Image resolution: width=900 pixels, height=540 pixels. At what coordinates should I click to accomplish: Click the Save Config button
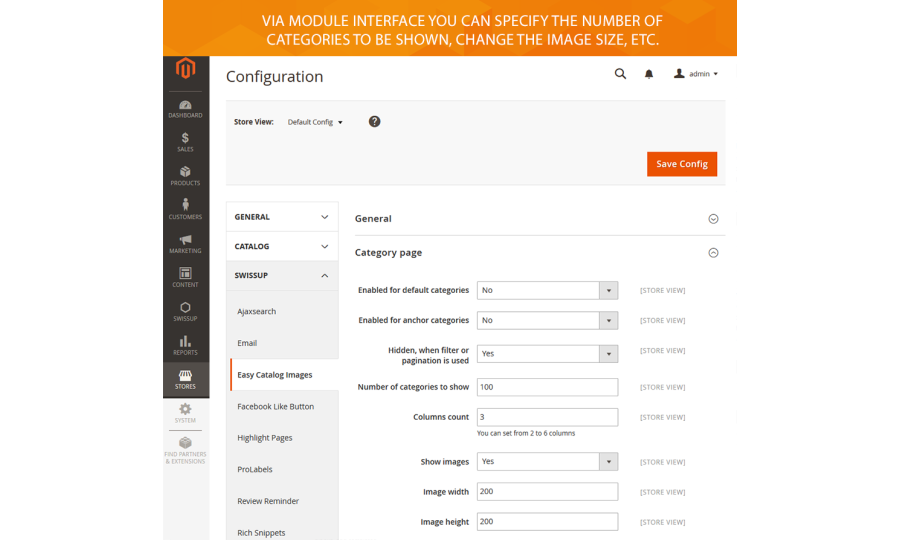pos(681,164)
